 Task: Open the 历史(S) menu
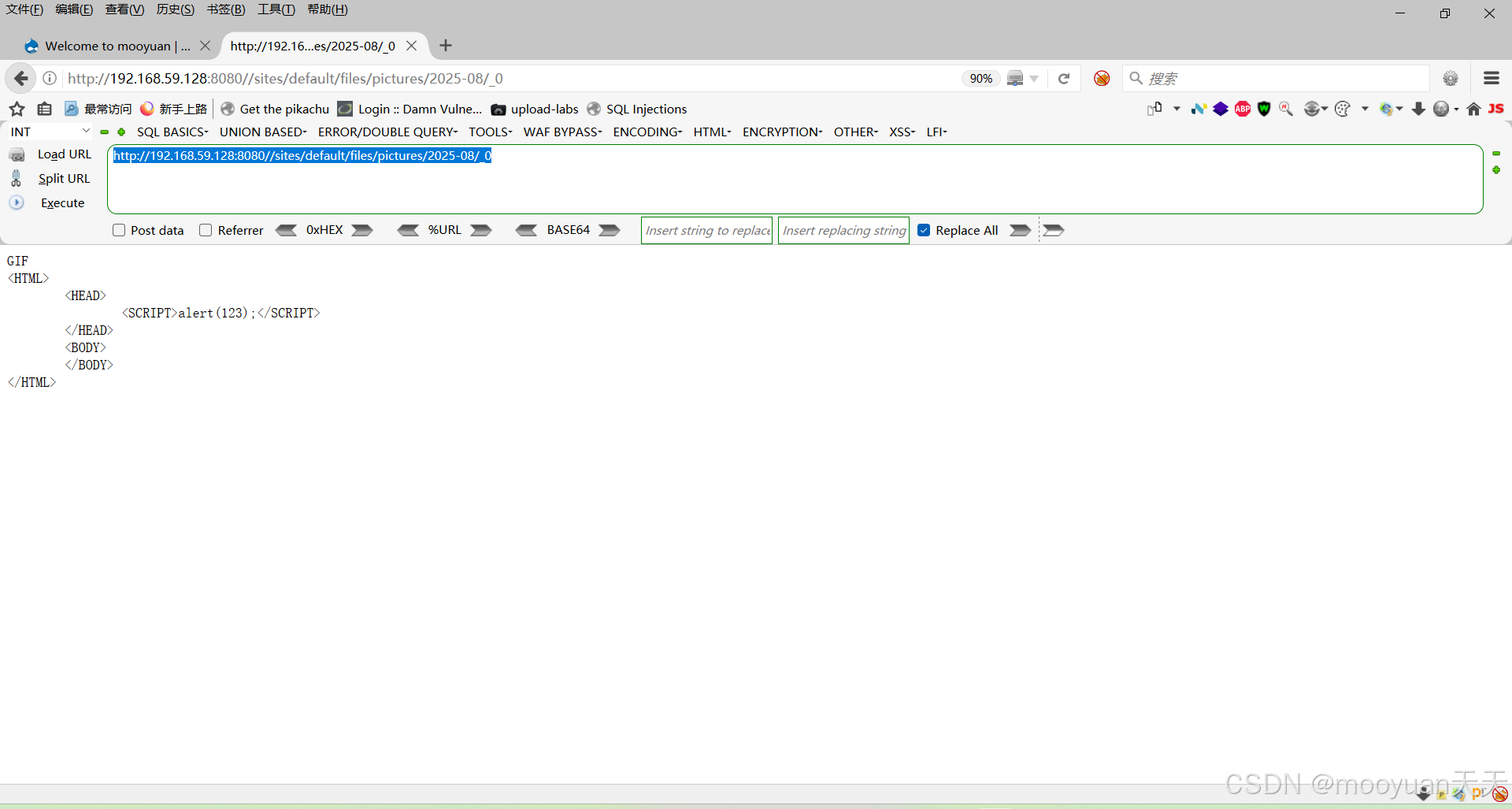coord(175,9)
